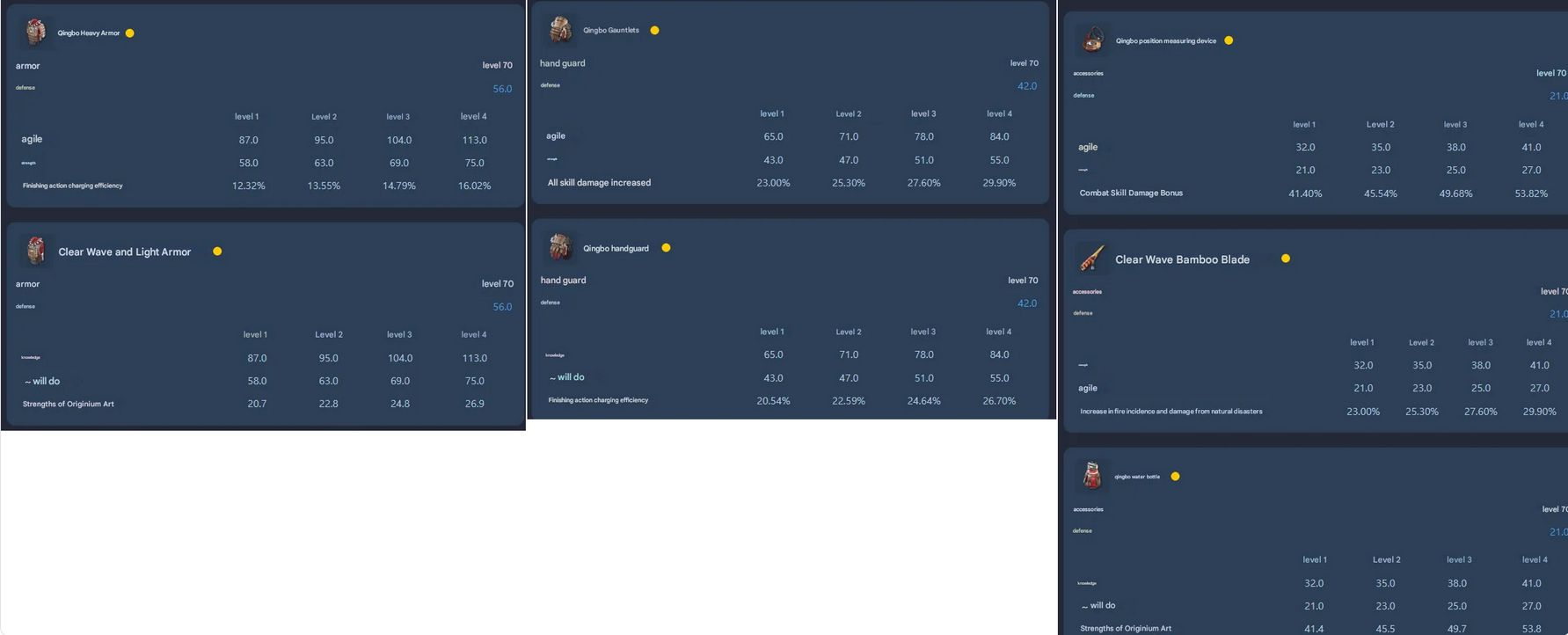The width and height of the screenshot is (1568, 635).
Task: Click 'All skill damage increased' in Qingbo Gauntlets
Action: pyautogui.click(x=599, y=183)
